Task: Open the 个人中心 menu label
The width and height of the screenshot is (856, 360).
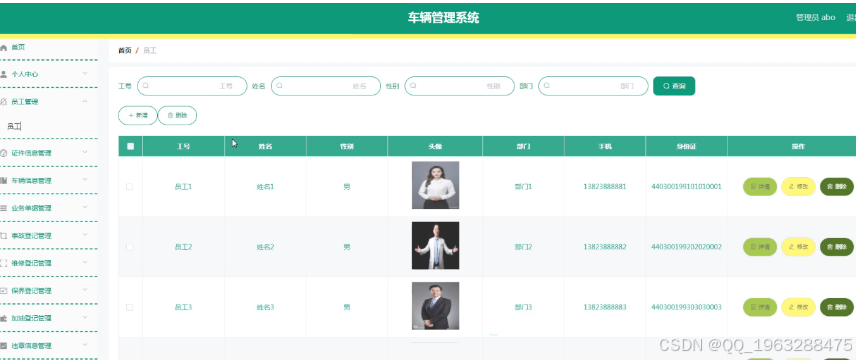Action: click(25, 74)
